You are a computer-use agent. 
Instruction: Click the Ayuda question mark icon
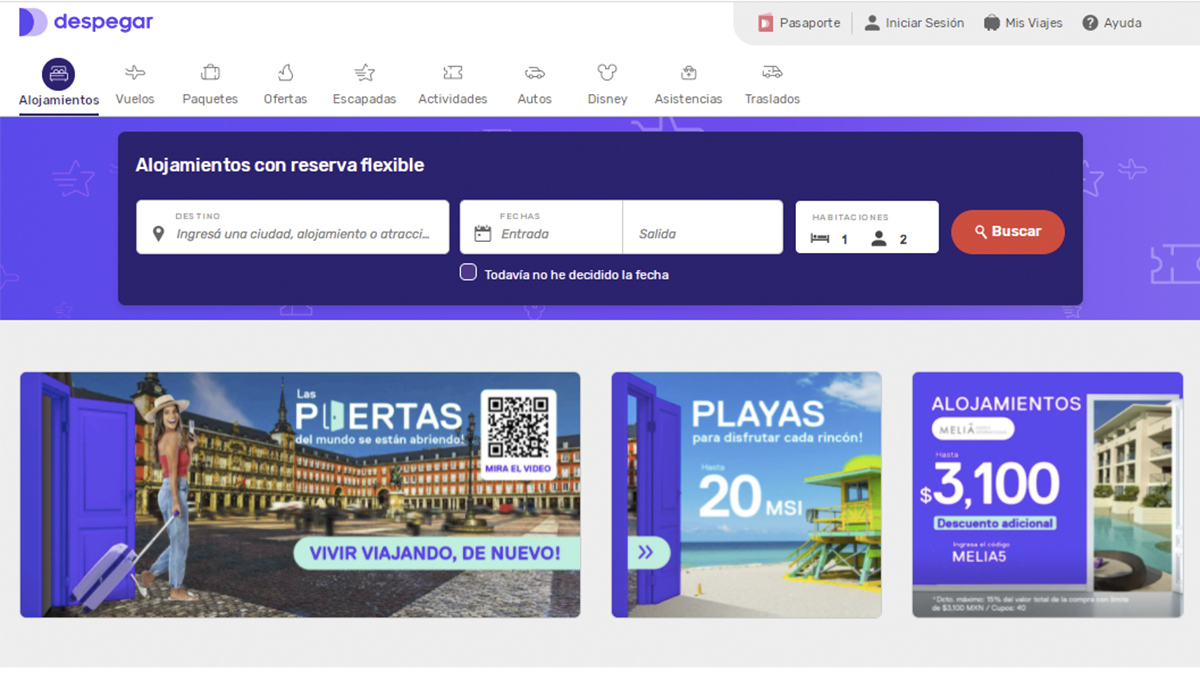pyautogui.click(x=1090, y=23)
